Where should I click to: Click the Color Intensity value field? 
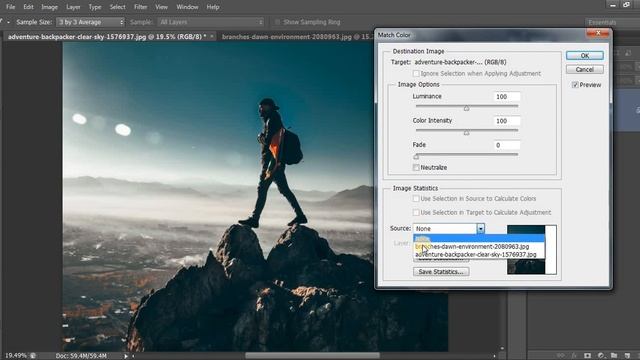pyautogui.click(x=507, y=121)
